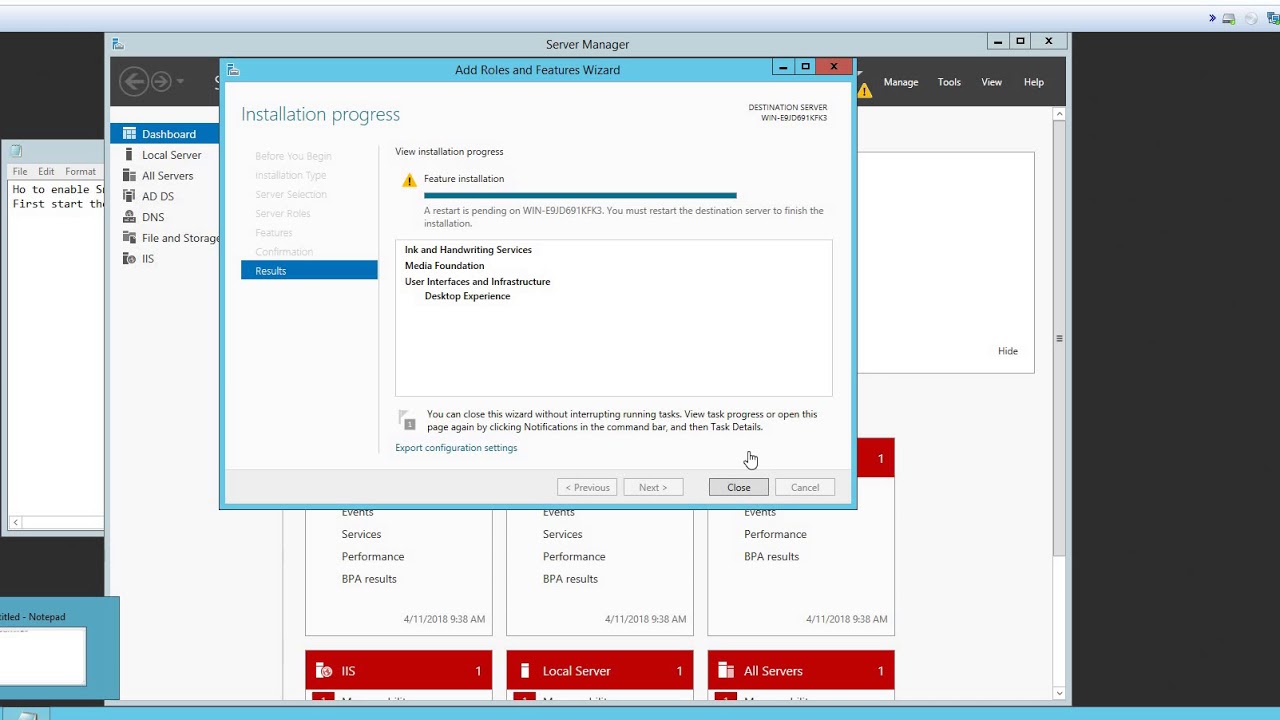Click Server Manager forward arrow button
This screenshot has height=720, width=1280.
click(161, 81)
